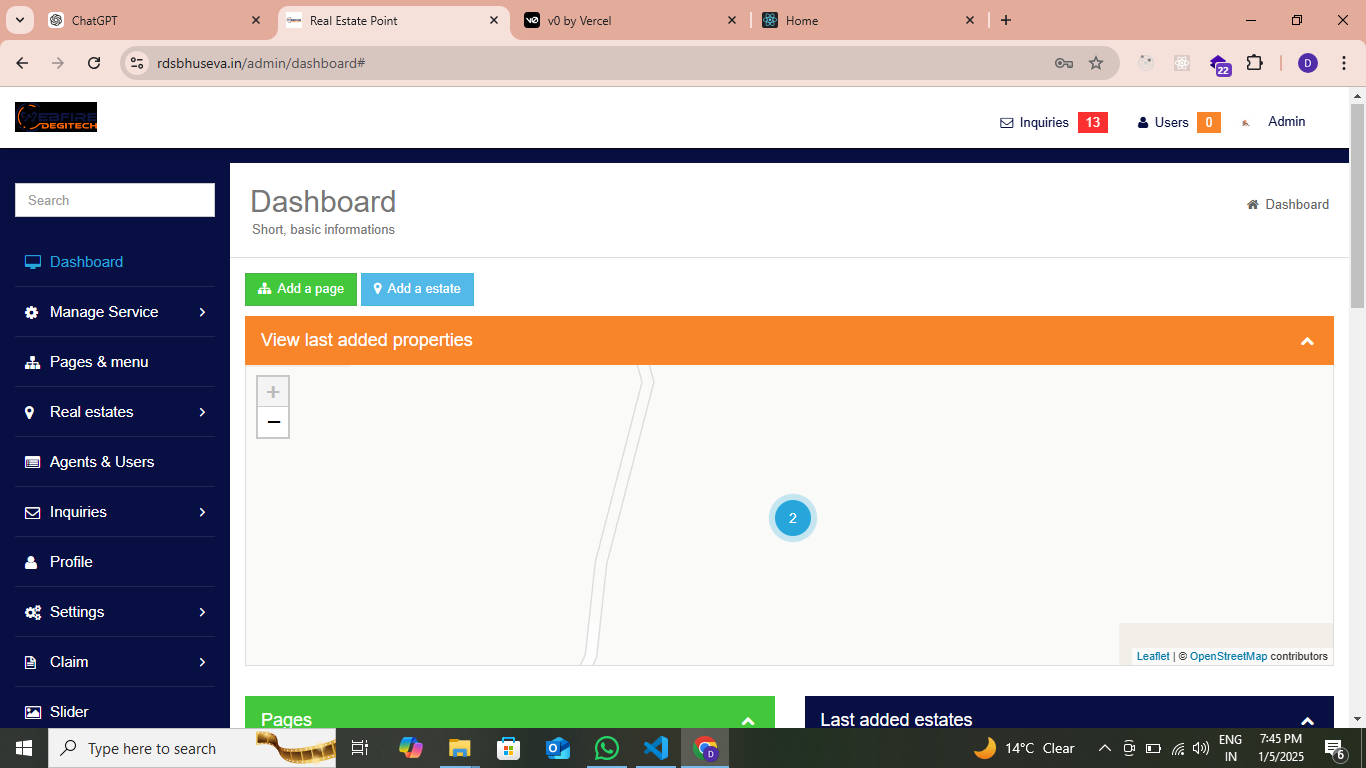
Task: Open Visual Studio Code from taskbar
Action: (x=655, y=748)
